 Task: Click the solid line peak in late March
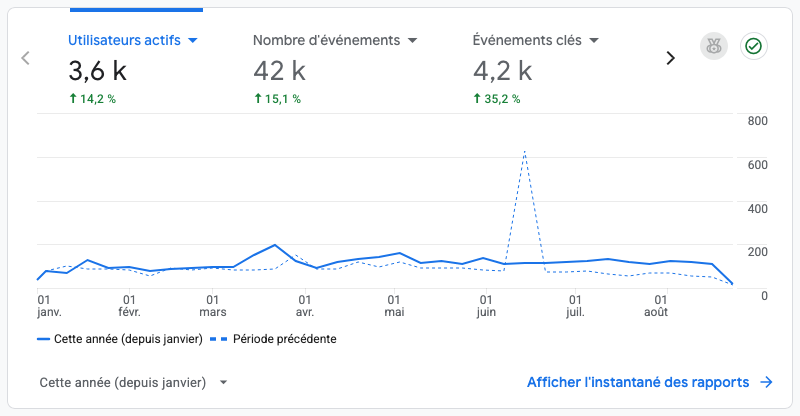(275, 245)
